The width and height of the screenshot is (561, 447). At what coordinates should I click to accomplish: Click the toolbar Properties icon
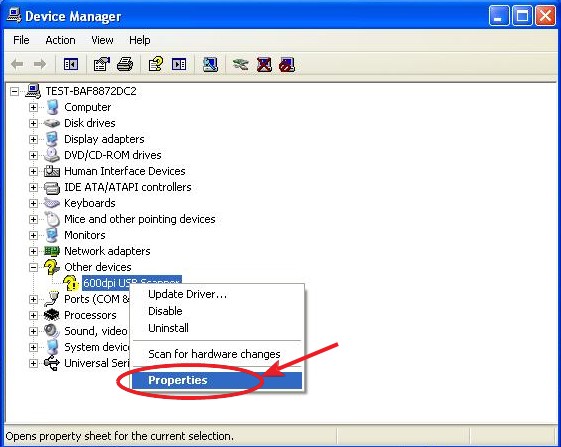102,65
